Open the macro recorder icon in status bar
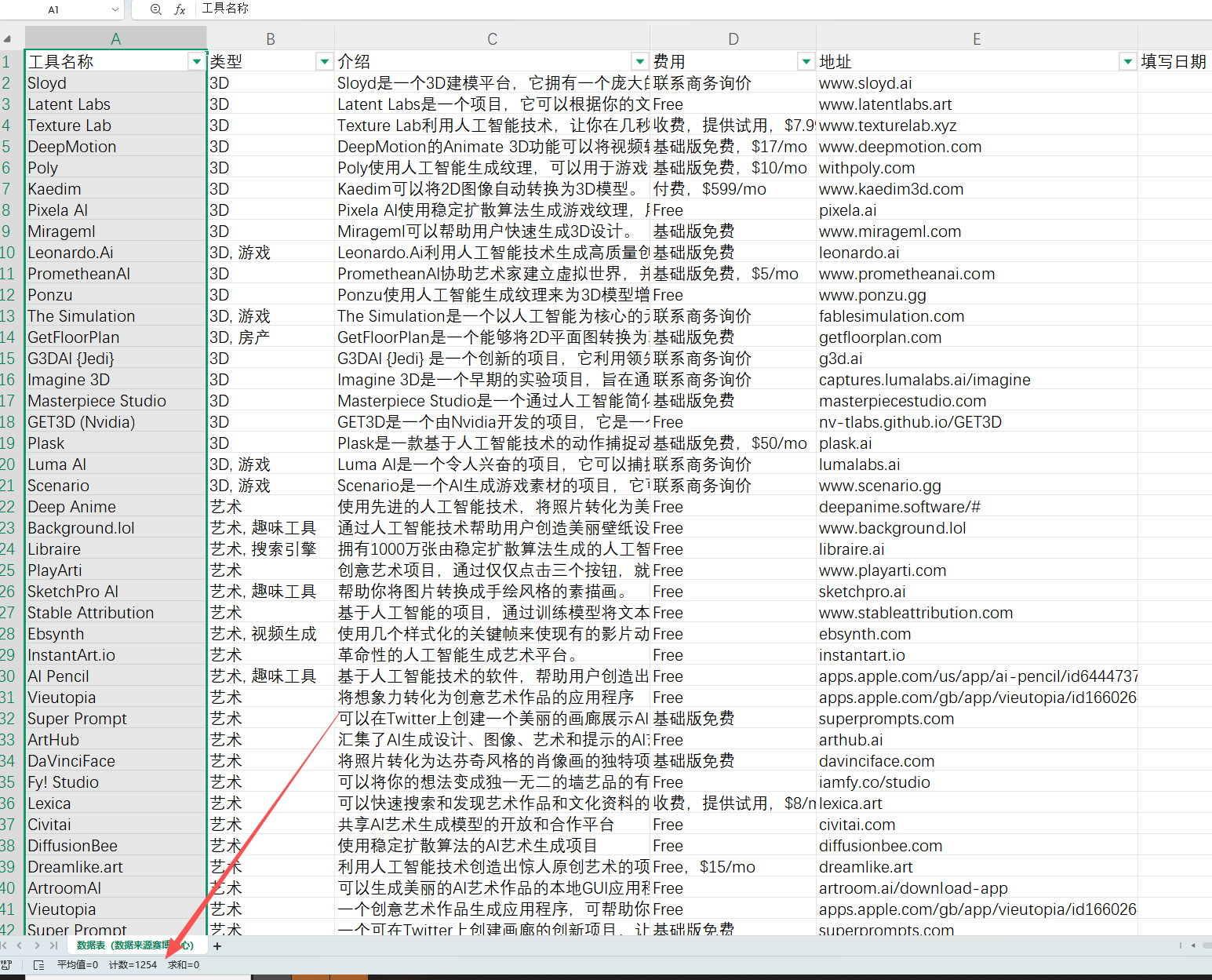The width and height of the screenshot is (1212, 980). 7,965
